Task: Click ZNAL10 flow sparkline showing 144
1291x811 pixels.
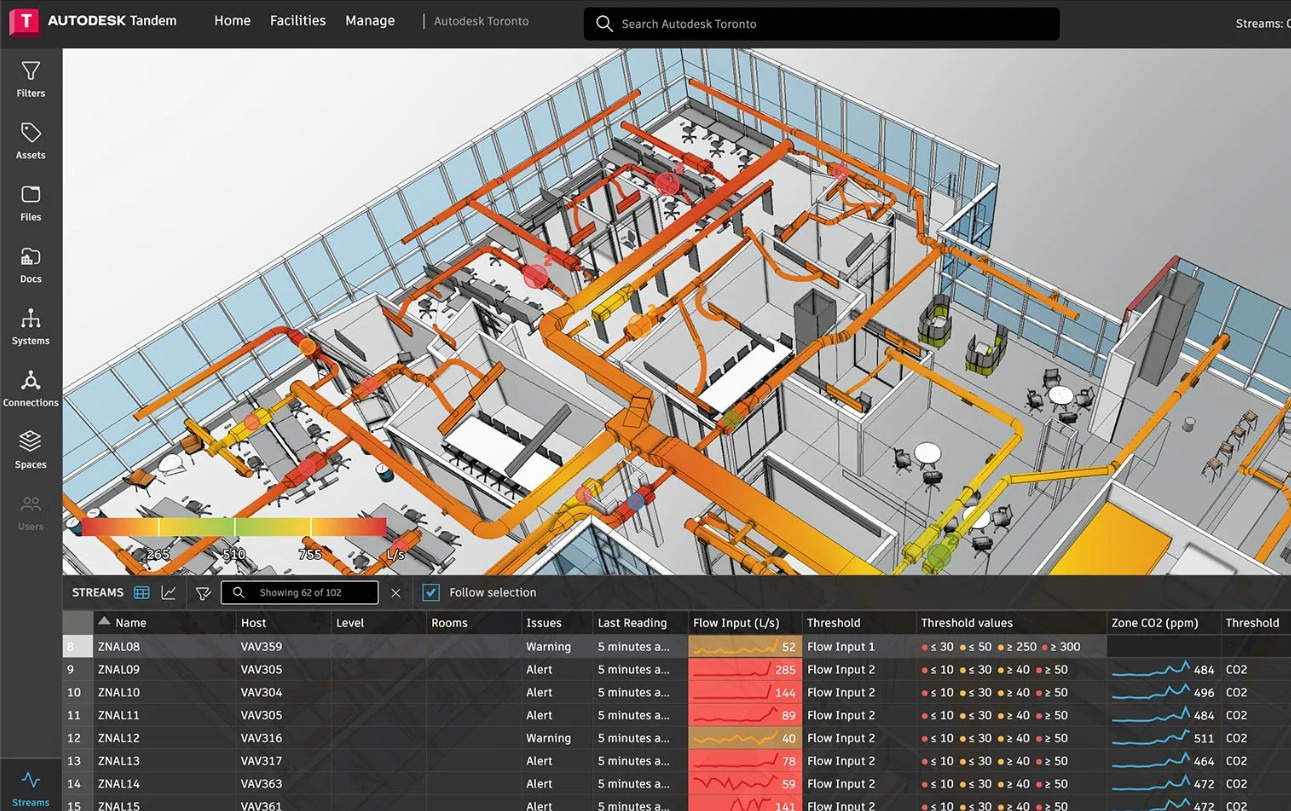Action: [x=745, y=693]
